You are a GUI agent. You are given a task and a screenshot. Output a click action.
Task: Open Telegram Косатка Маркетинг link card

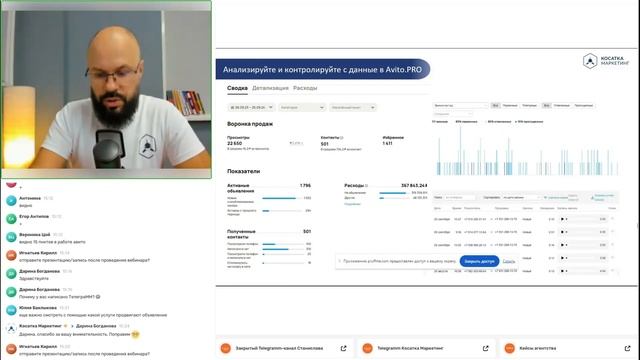[427, 348]
